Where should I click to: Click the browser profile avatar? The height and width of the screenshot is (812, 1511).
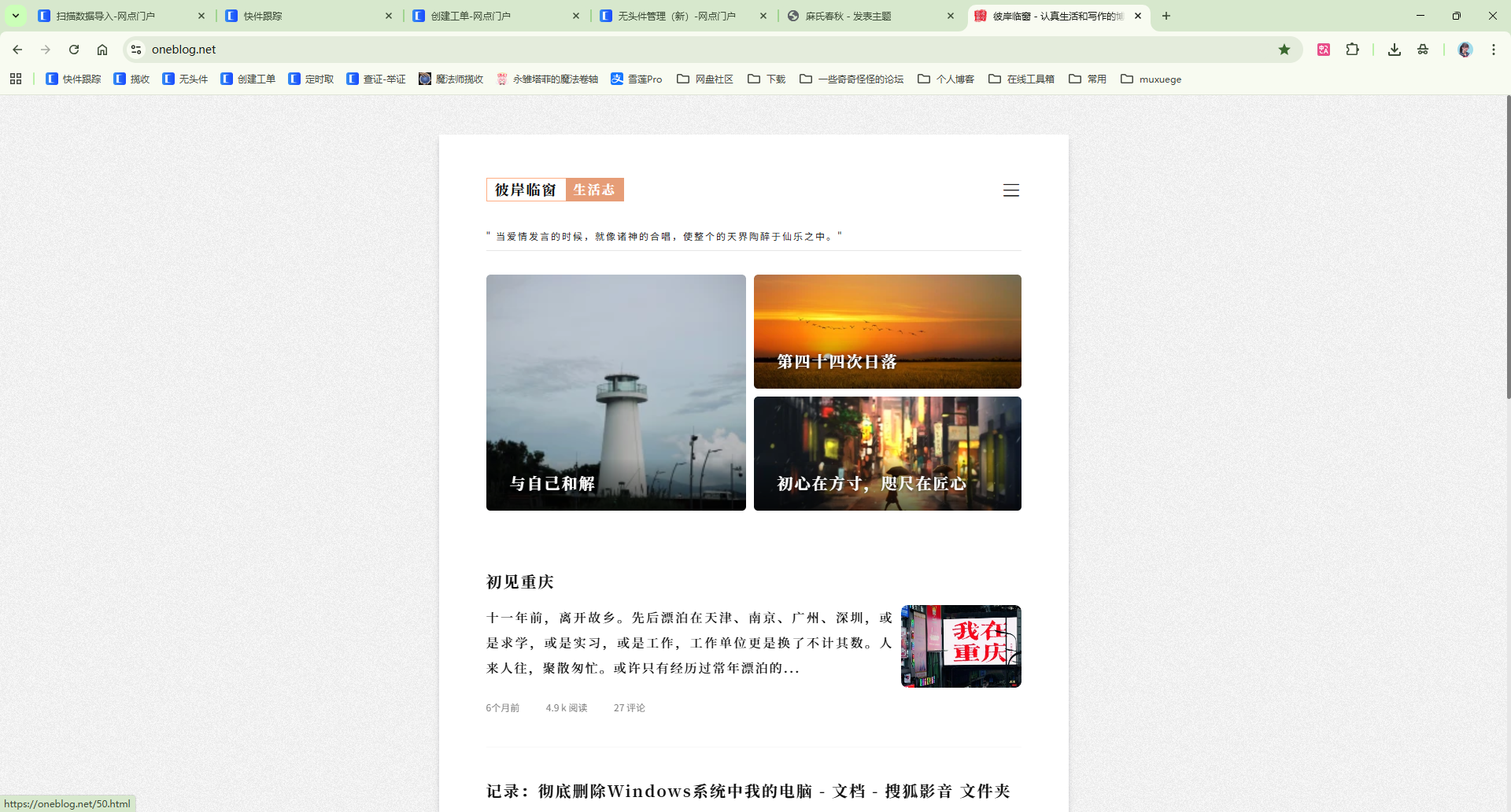pos(1464,49)
